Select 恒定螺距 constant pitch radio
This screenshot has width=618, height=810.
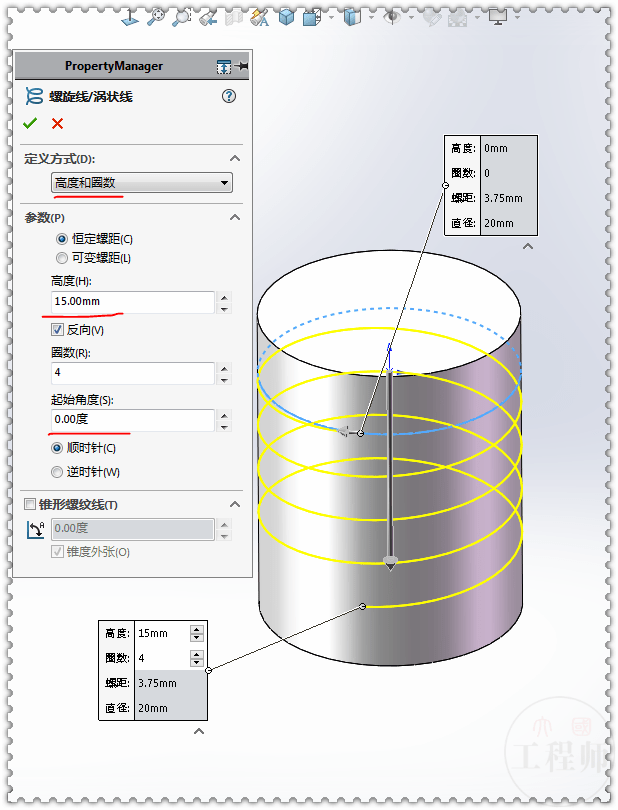[x=62, y=239]
